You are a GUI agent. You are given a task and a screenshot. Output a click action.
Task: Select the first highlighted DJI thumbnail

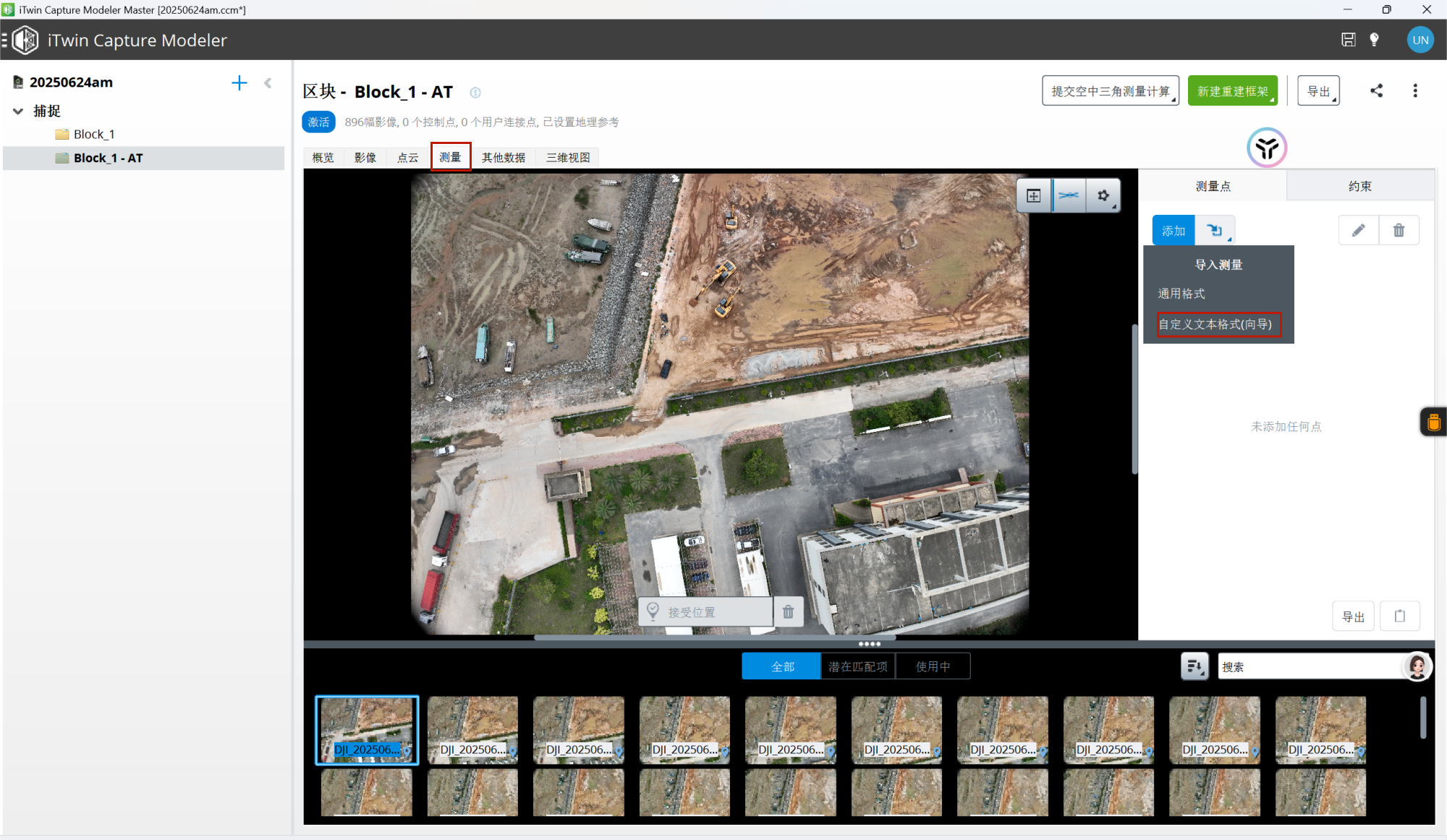[x=367, y=730]
